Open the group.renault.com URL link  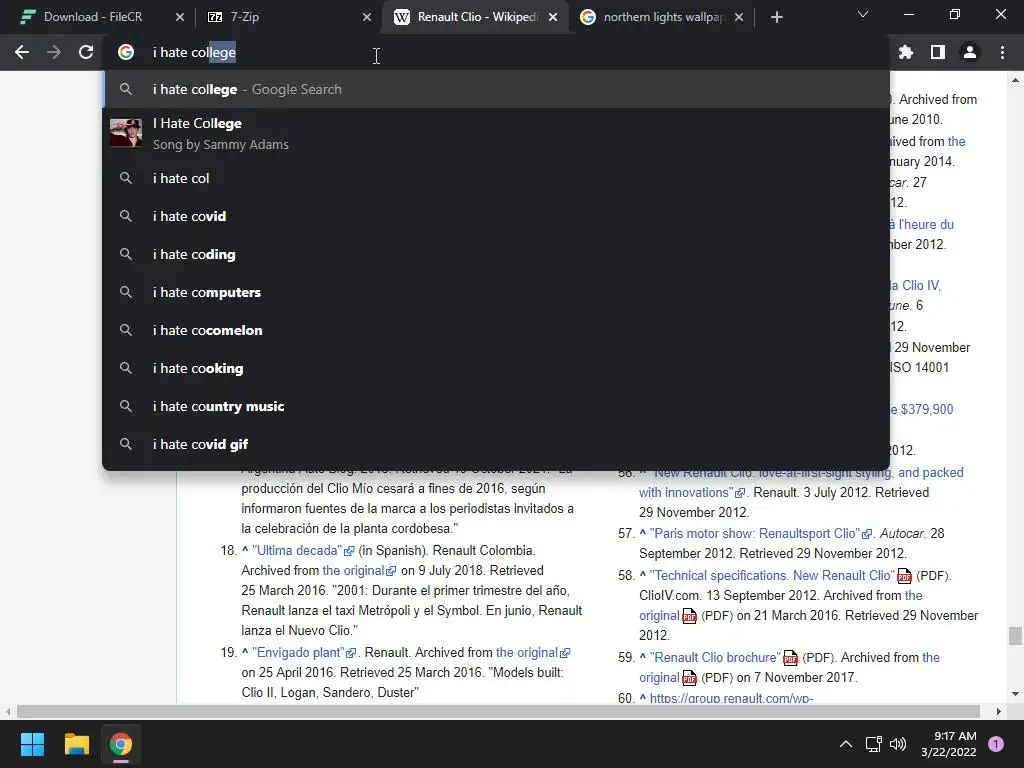[731, 697]
